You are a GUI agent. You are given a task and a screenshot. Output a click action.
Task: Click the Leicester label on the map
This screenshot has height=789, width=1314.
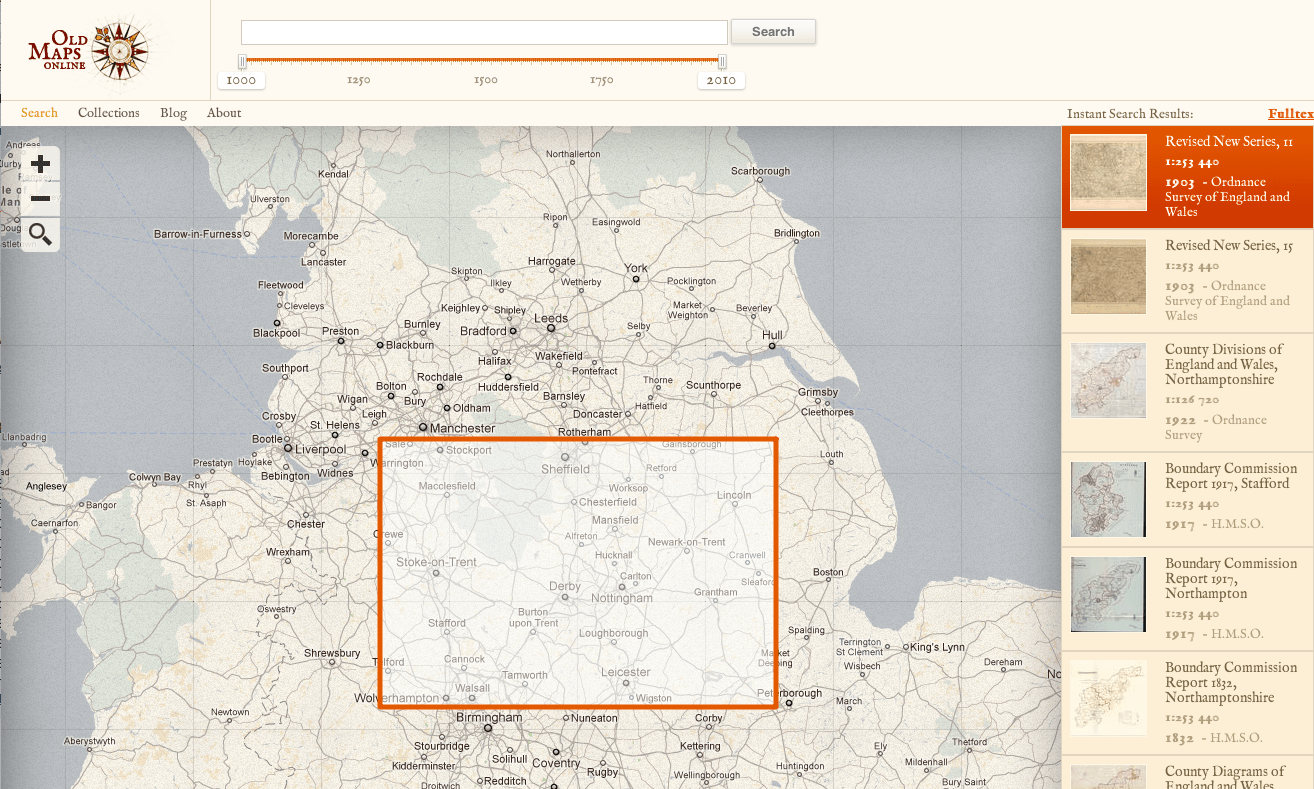point(627,672)
